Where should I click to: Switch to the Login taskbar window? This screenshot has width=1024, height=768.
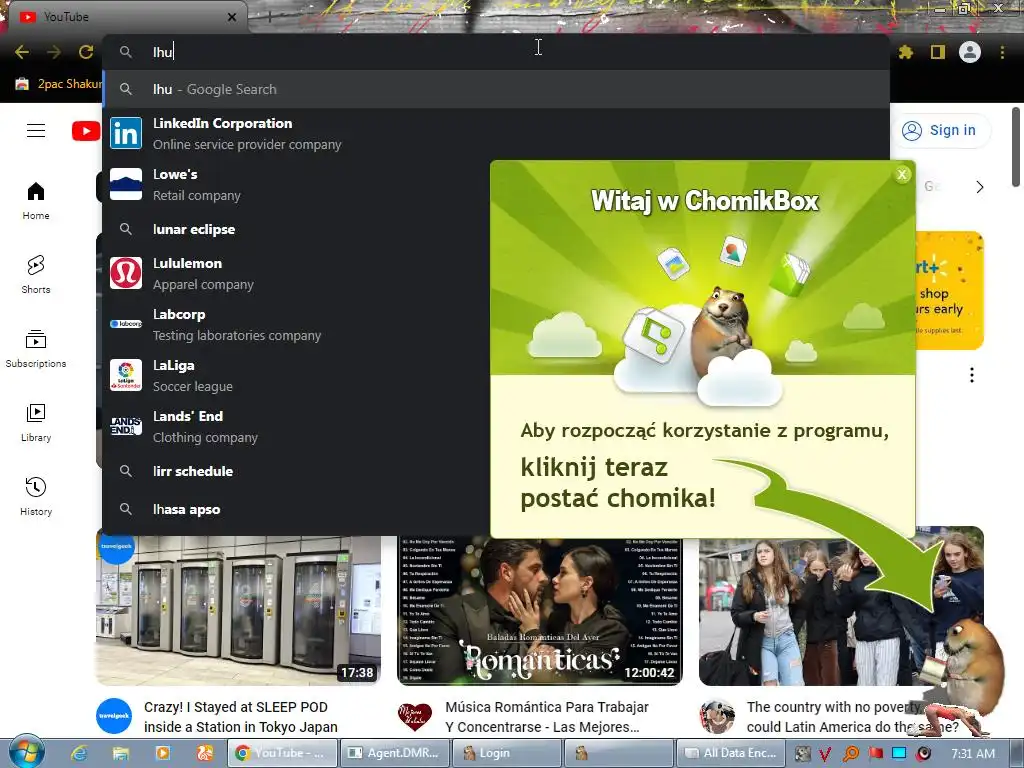(508, 753)
